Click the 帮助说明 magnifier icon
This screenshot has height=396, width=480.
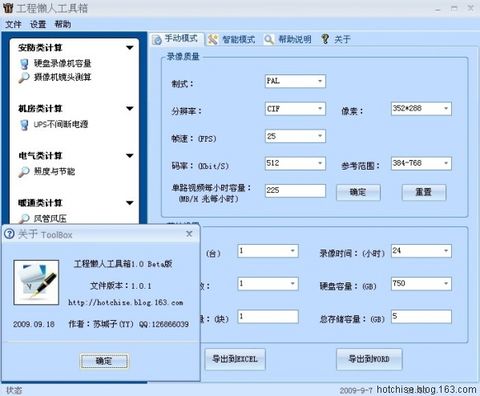pyautogui.click(x=269, y=39)
